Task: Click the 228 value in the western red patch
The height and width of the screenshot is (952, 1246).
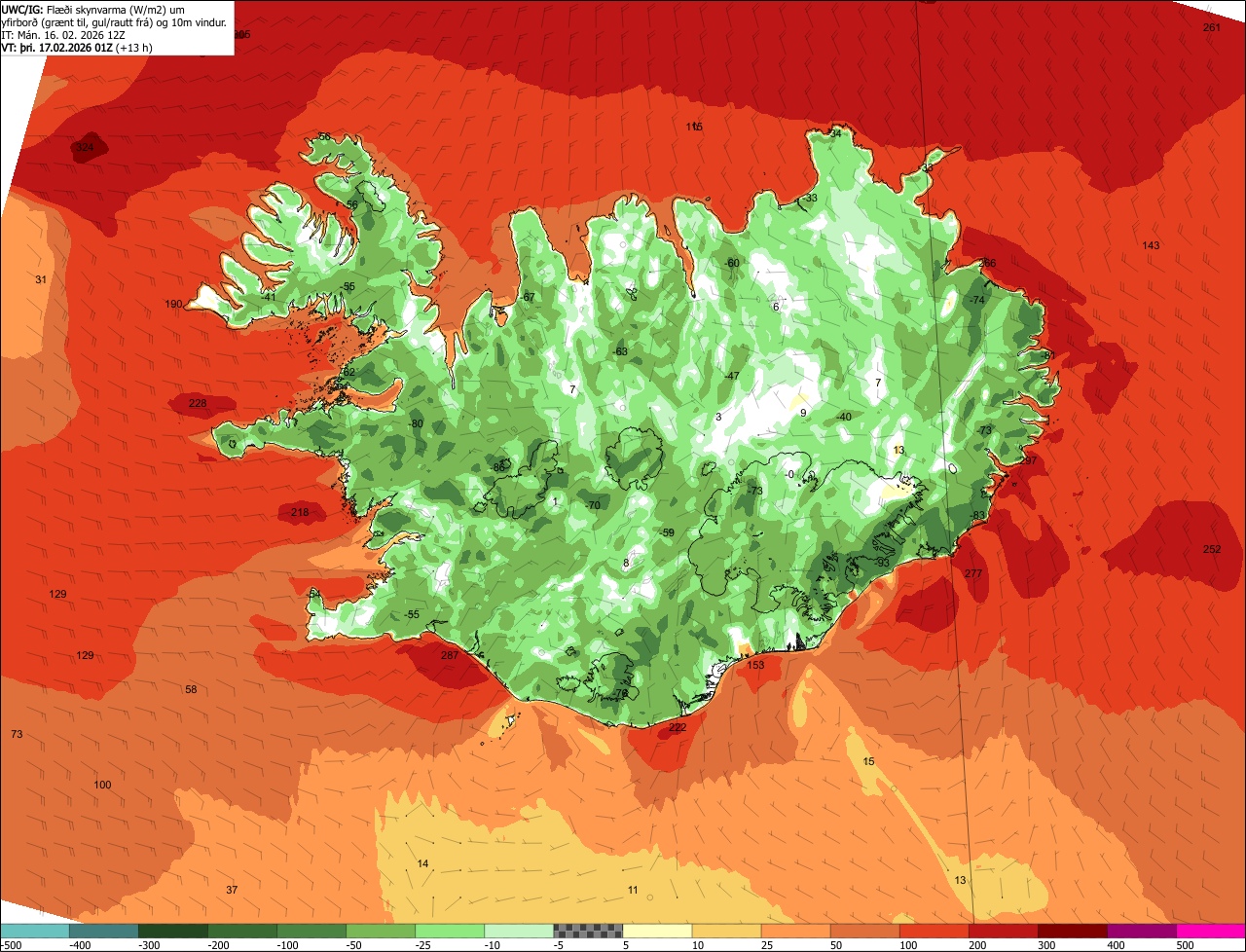Action: coord(198,403)
